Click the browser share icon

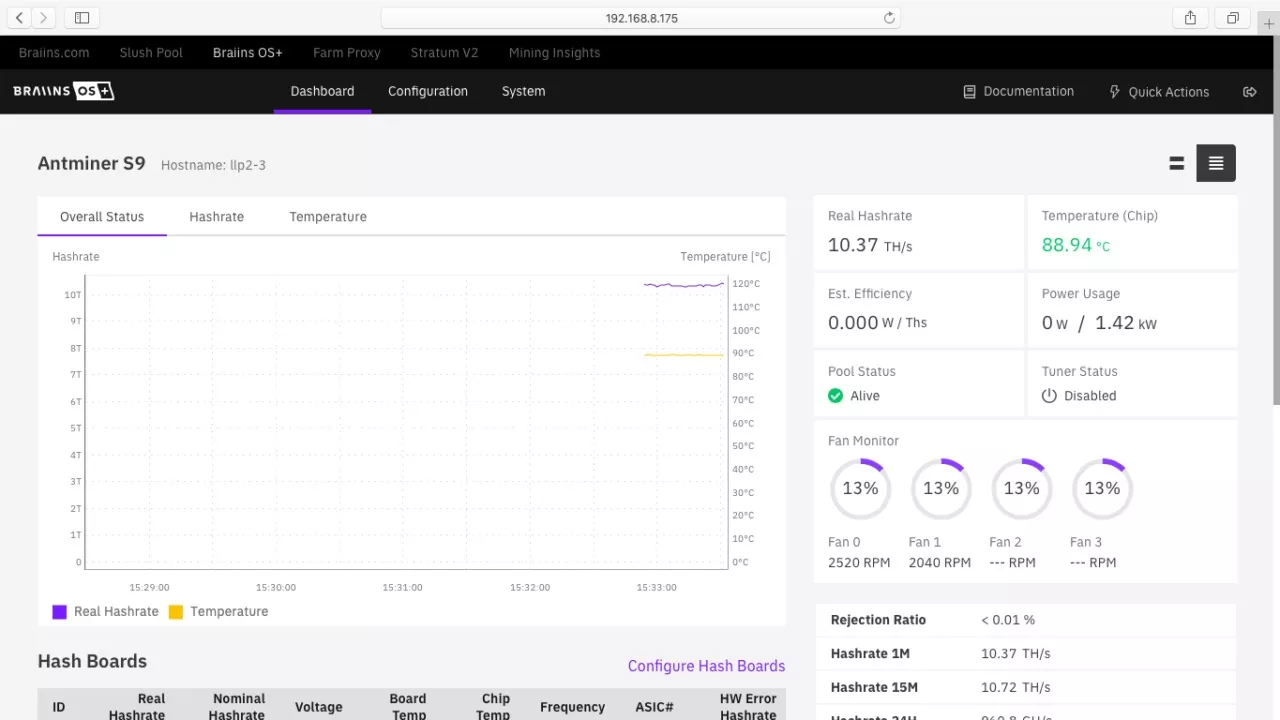[1190, 18]
